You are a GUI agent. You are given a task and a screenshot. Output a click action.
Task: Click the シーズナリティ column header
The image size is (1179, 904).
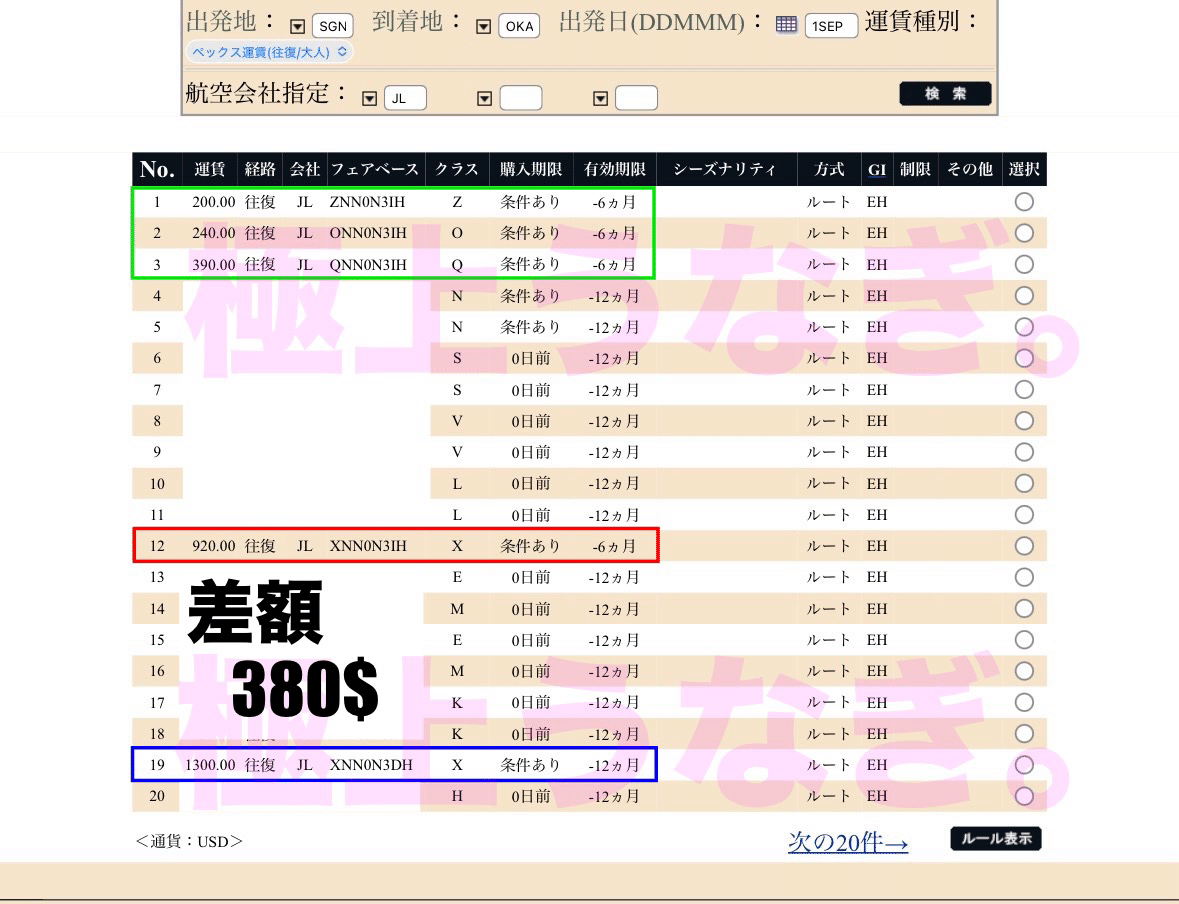[724, 169]
